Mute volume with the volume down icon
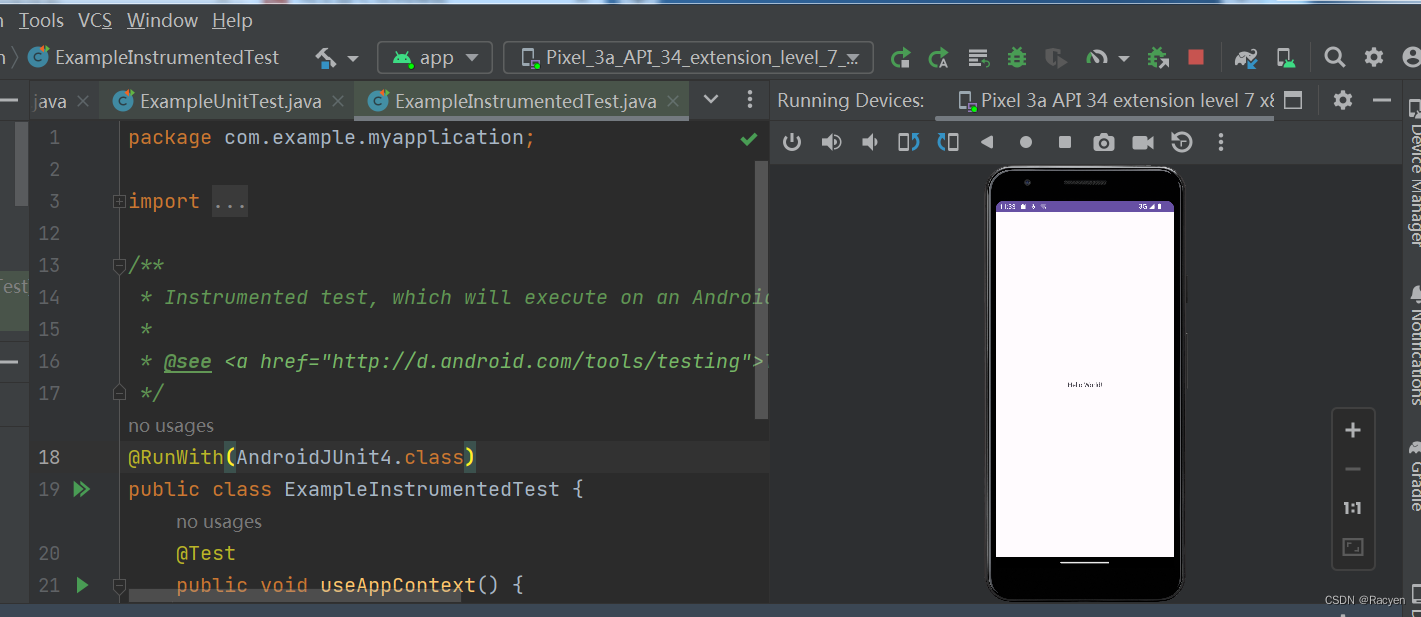 [870, 142]
